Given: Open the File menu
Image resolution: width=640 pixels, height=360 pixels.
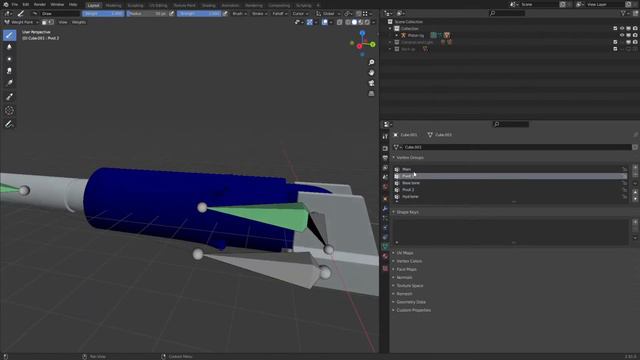Looking at the screenshot, I should click(15, 4).
